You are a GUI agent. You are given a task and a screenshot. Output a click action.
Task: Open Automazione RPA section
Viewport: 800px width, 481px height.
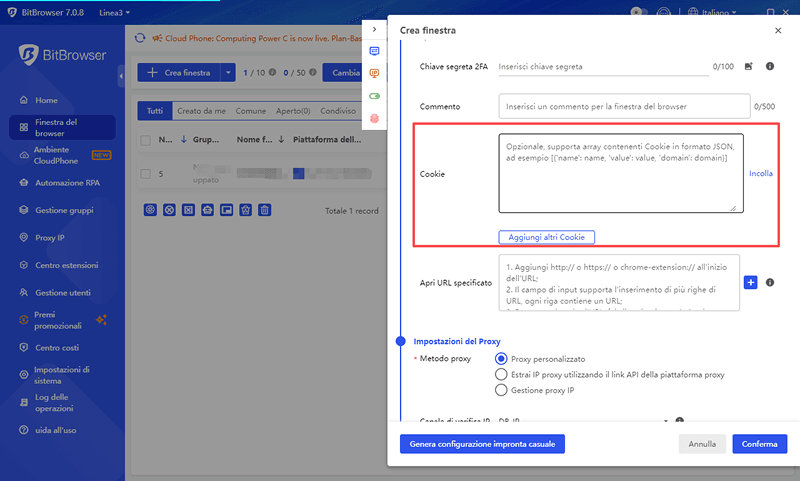coord(67,183)
